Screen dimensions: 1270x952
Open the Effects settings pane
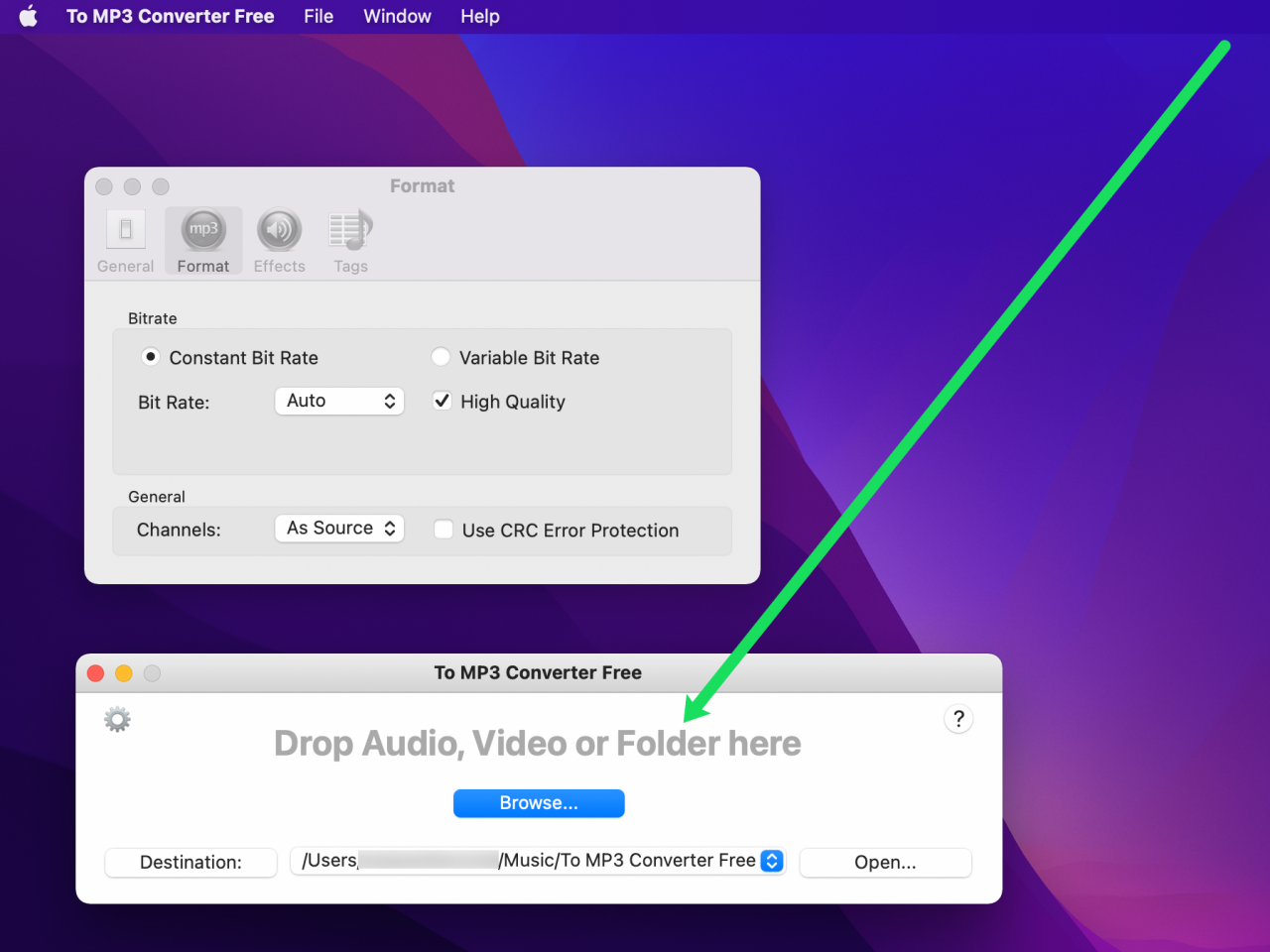pos(279,240)
